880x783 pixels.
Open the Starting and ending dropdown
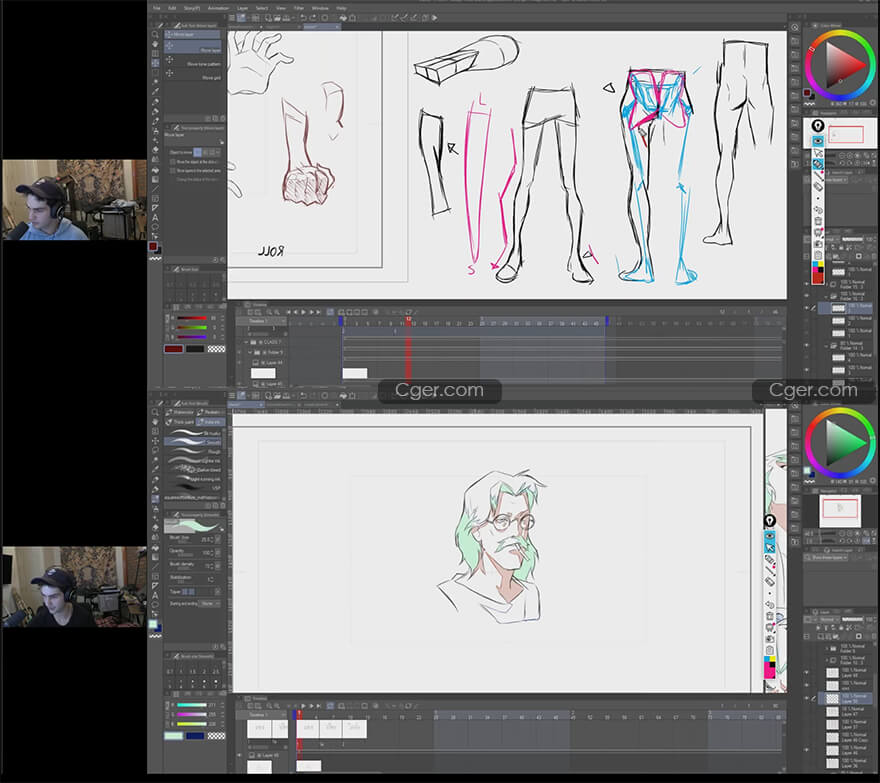(x=209, y=603)
